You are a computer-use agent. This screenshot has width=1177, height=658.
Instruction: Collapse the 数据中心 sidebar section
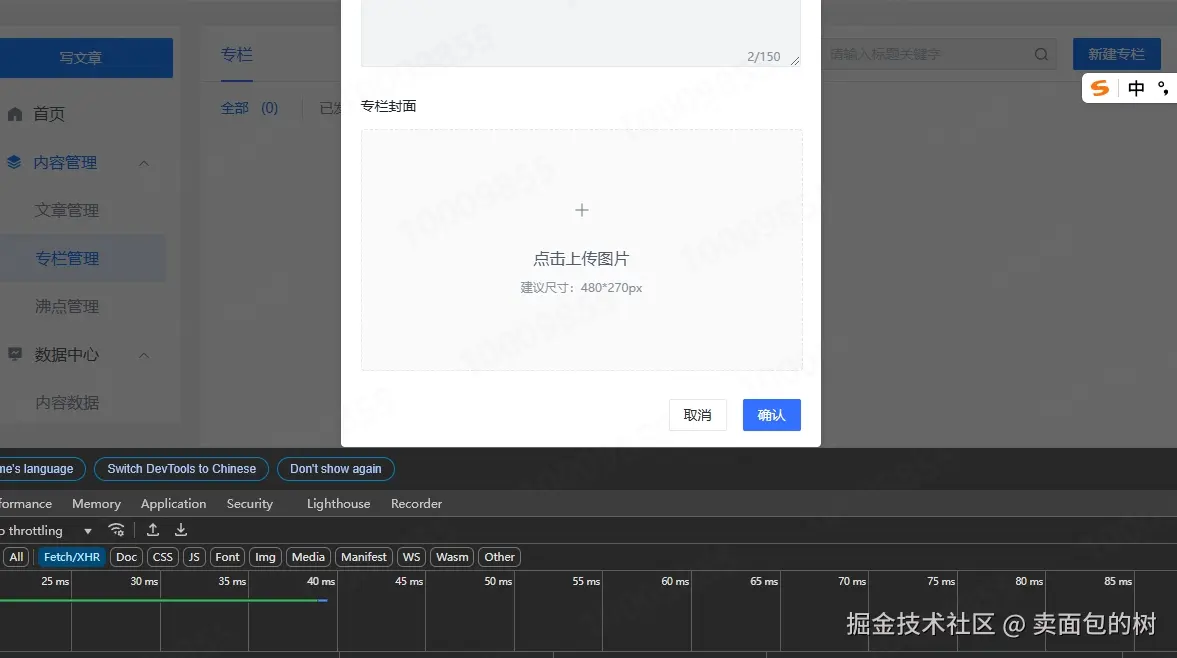coord(144,355)
